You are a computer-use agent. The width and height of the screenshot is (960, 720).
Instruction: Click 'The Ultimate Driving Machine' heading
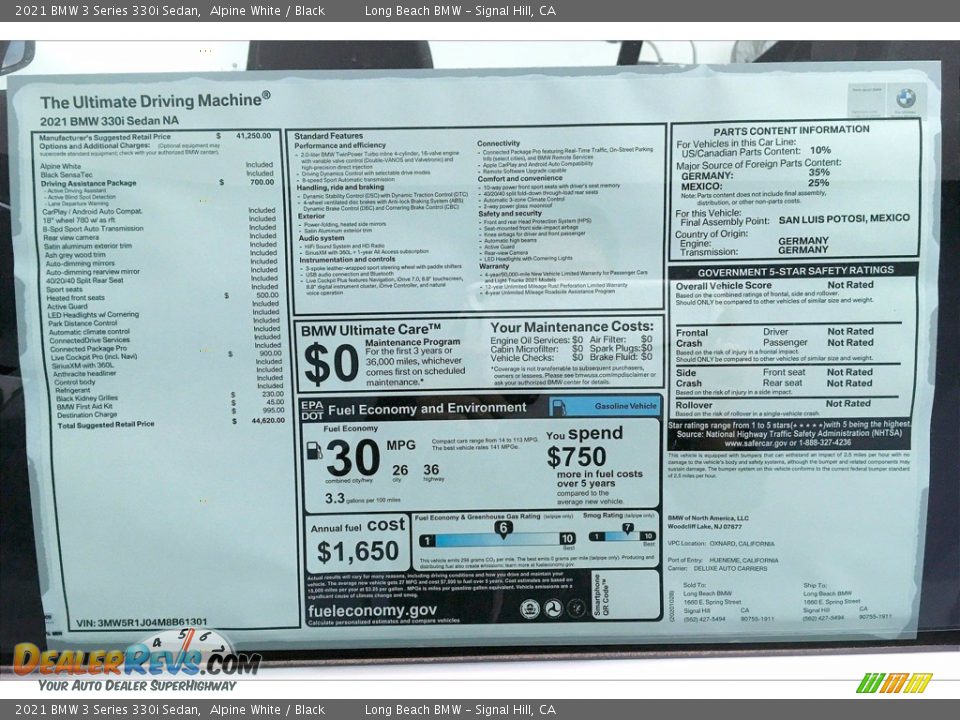[x=155, y=100]
